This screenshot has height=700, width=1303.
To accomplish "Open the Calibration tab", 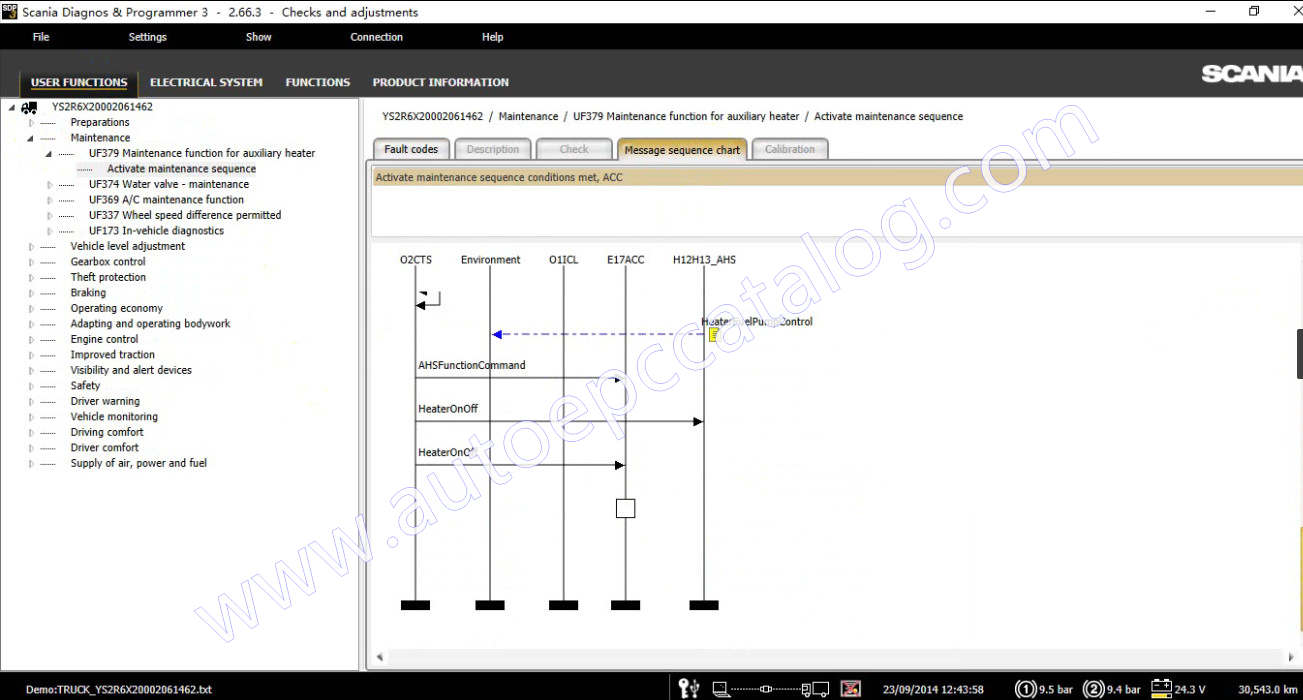I will 790,149.
